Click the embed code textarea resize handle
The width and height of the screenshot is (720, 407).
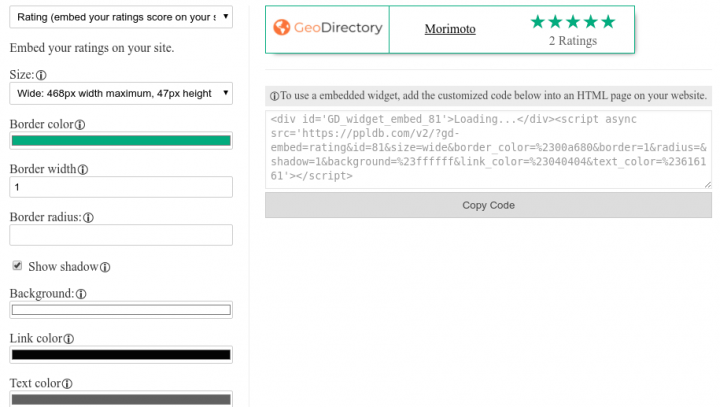(708, 185)
